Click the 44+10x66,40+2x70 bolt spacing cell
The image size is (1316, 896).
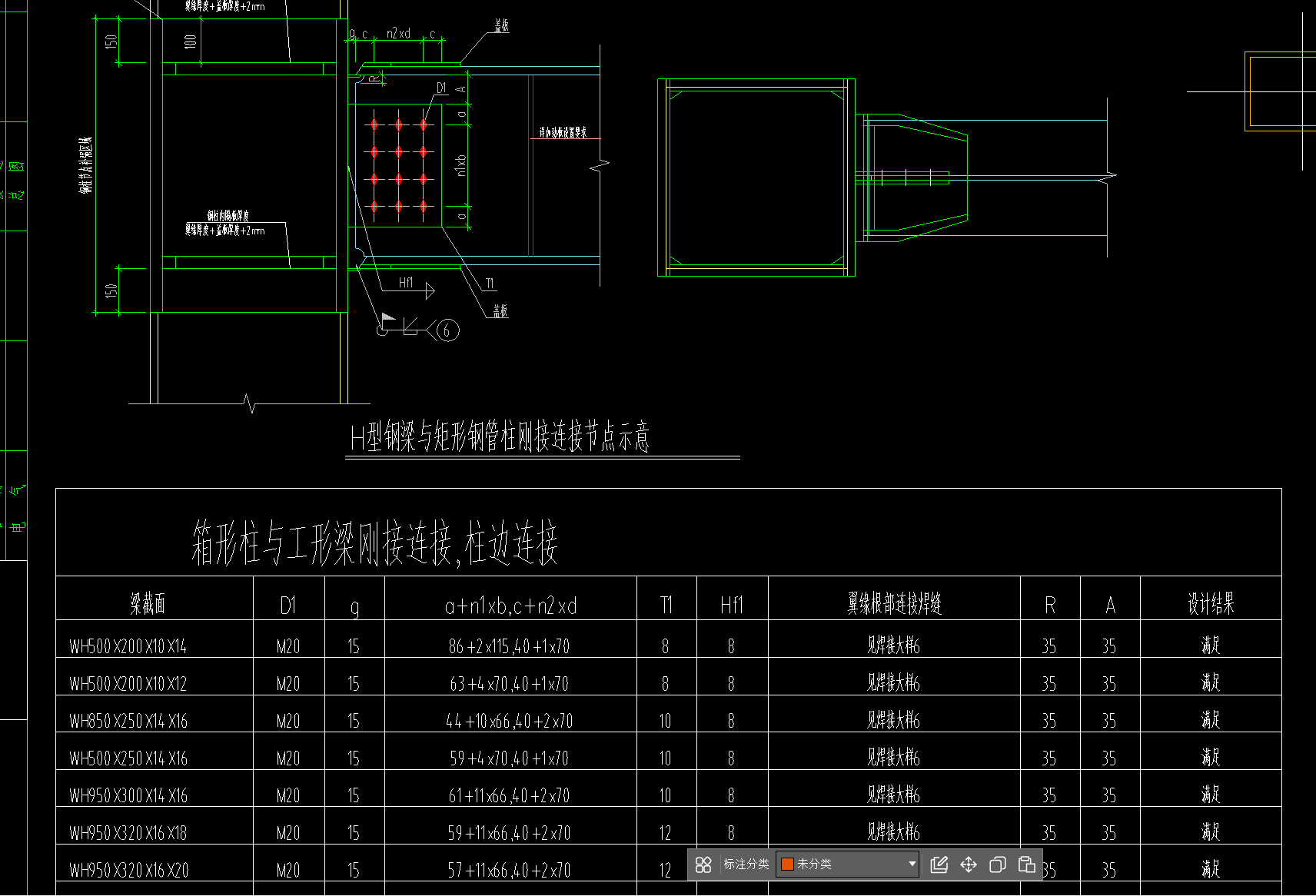[509, 722]
